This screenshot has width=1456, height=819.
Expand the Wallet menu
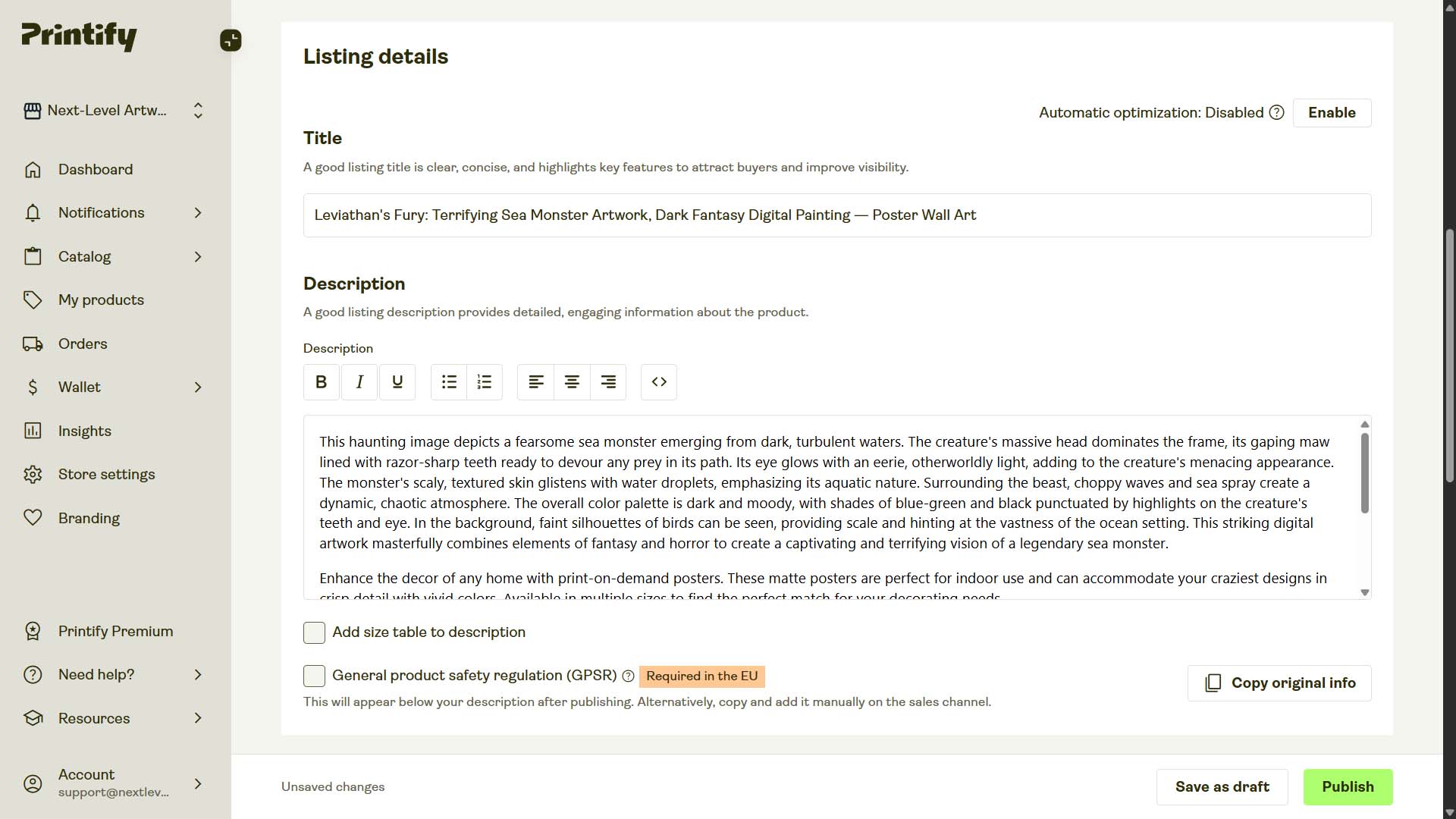79,387
